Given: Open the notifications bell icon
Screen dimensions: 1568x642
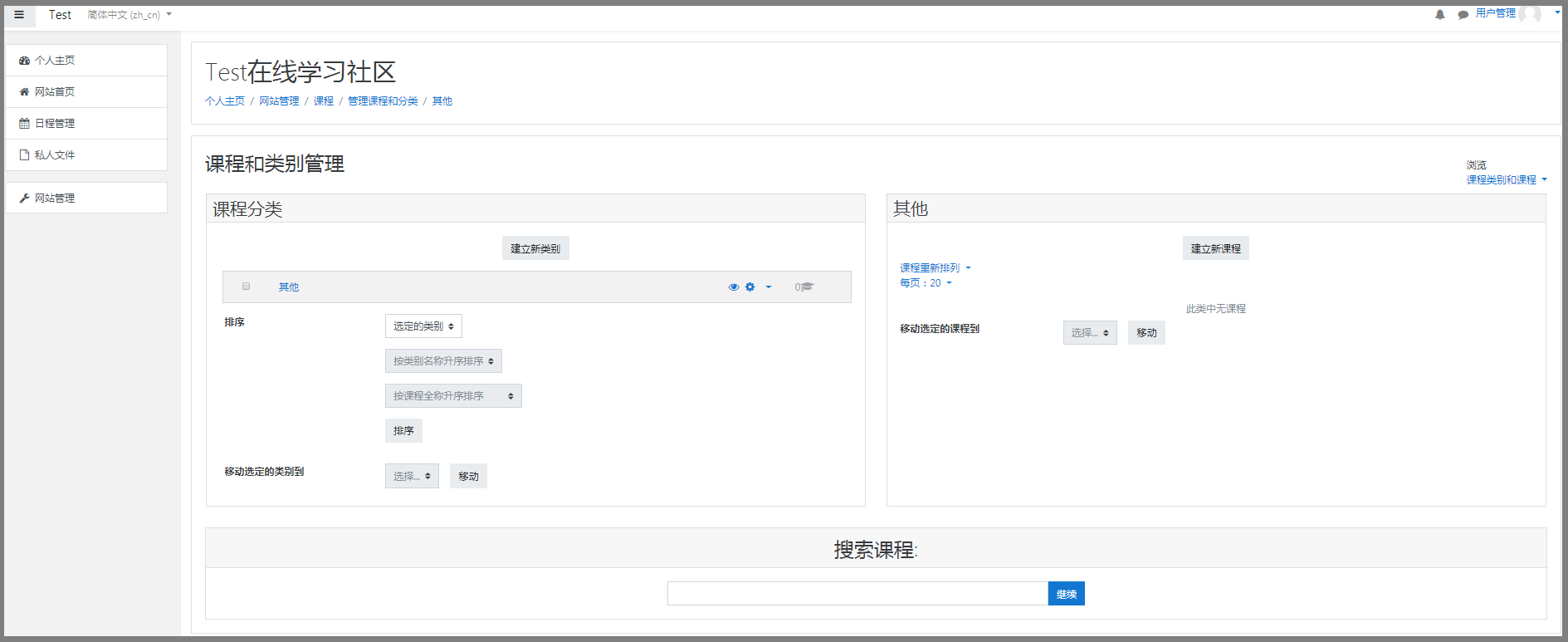Looking at the screenshot, I should point(1440,15).
